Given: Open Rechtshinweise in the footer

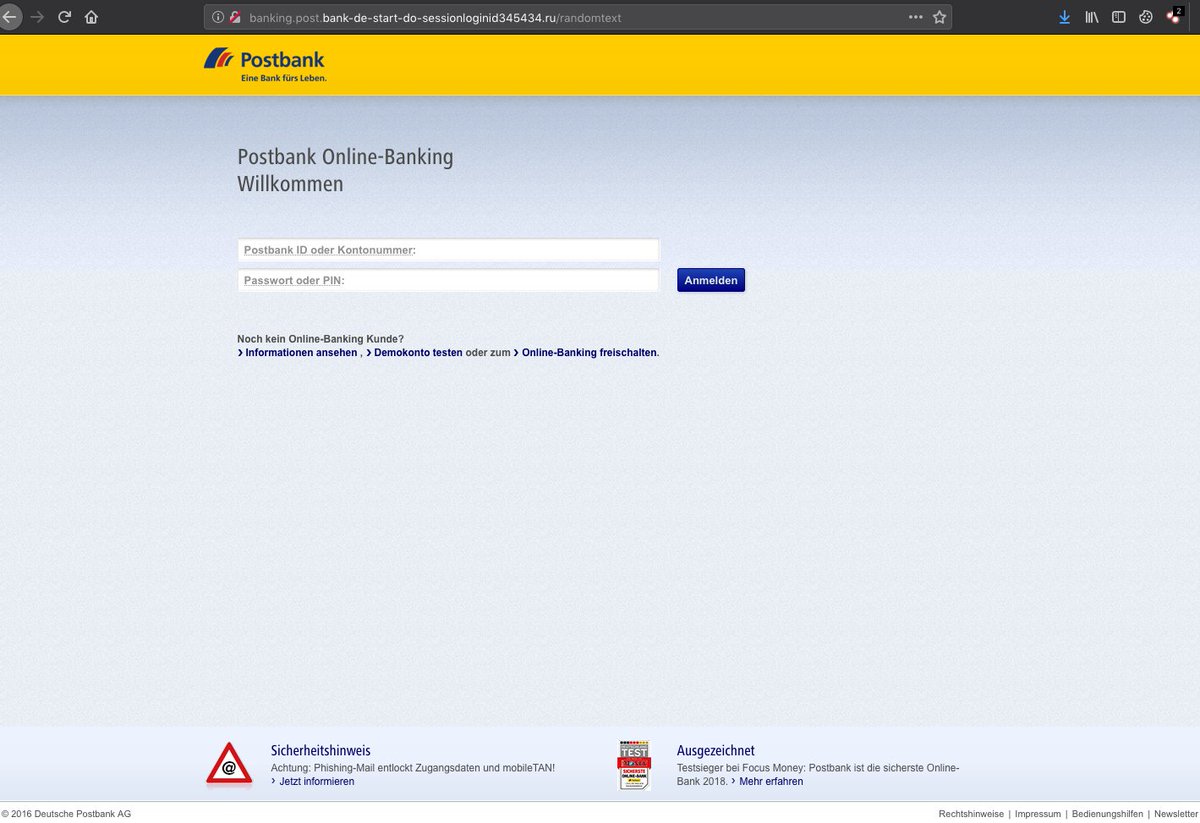Looking at the screenshot, I should click(970, 814).
